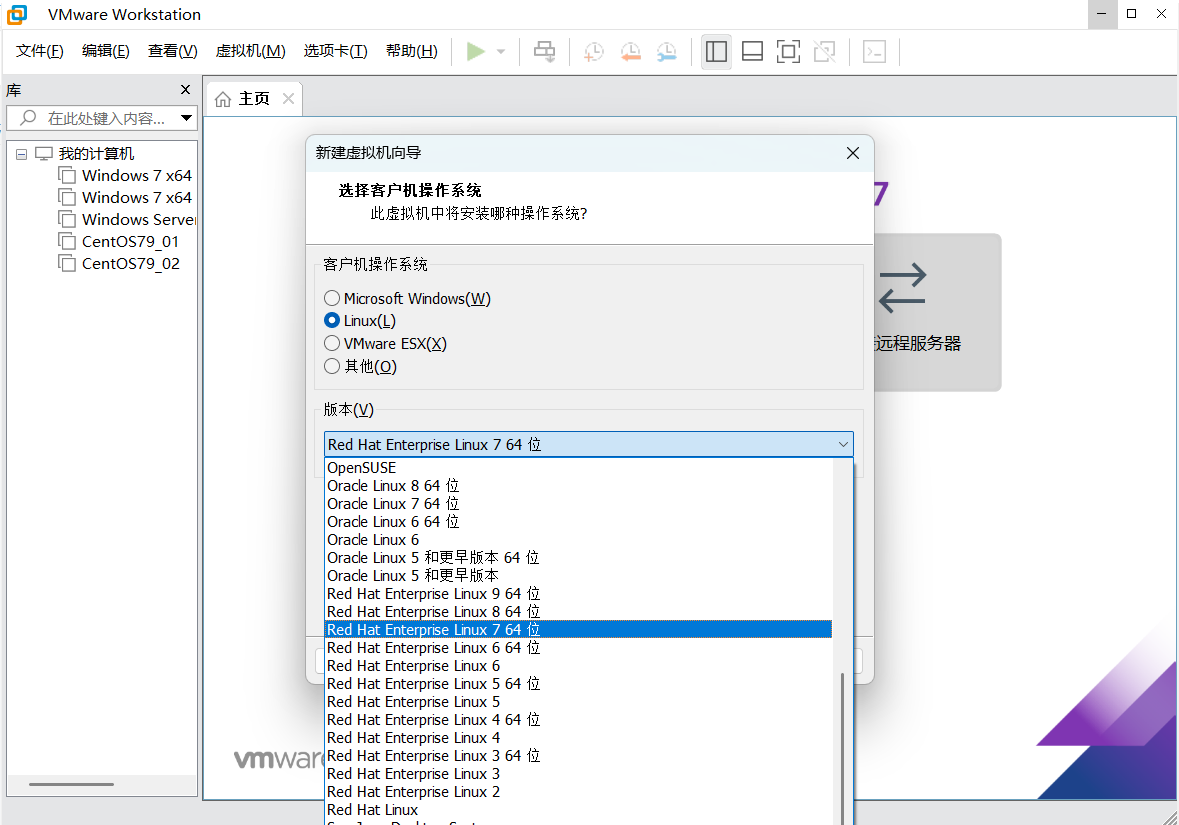Toggle the Show Library sidebar icon
This screenshot has width=1179, height=825.
(716, 52)
